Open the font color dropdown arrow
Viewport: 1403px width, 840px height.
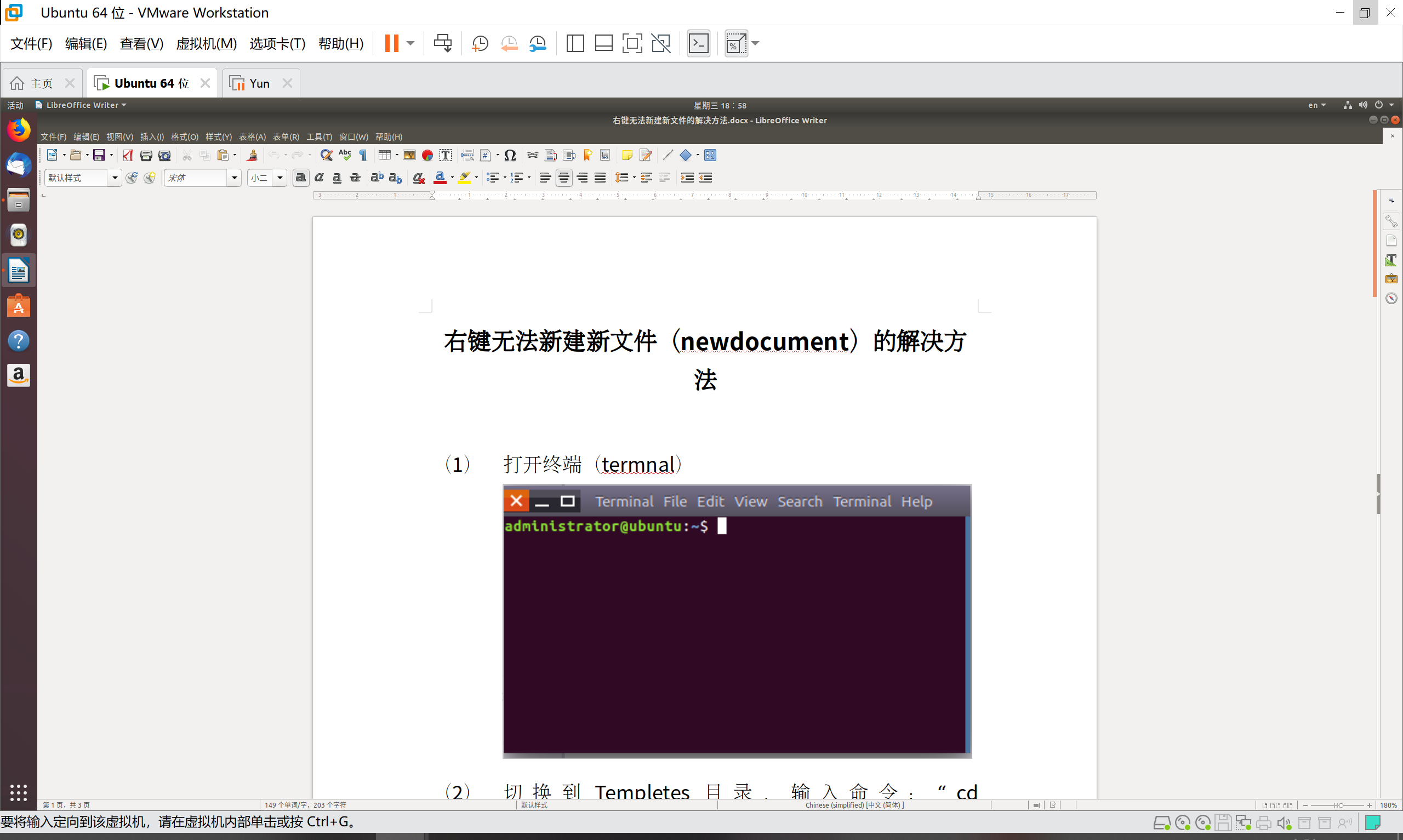[x=452, y=178]
